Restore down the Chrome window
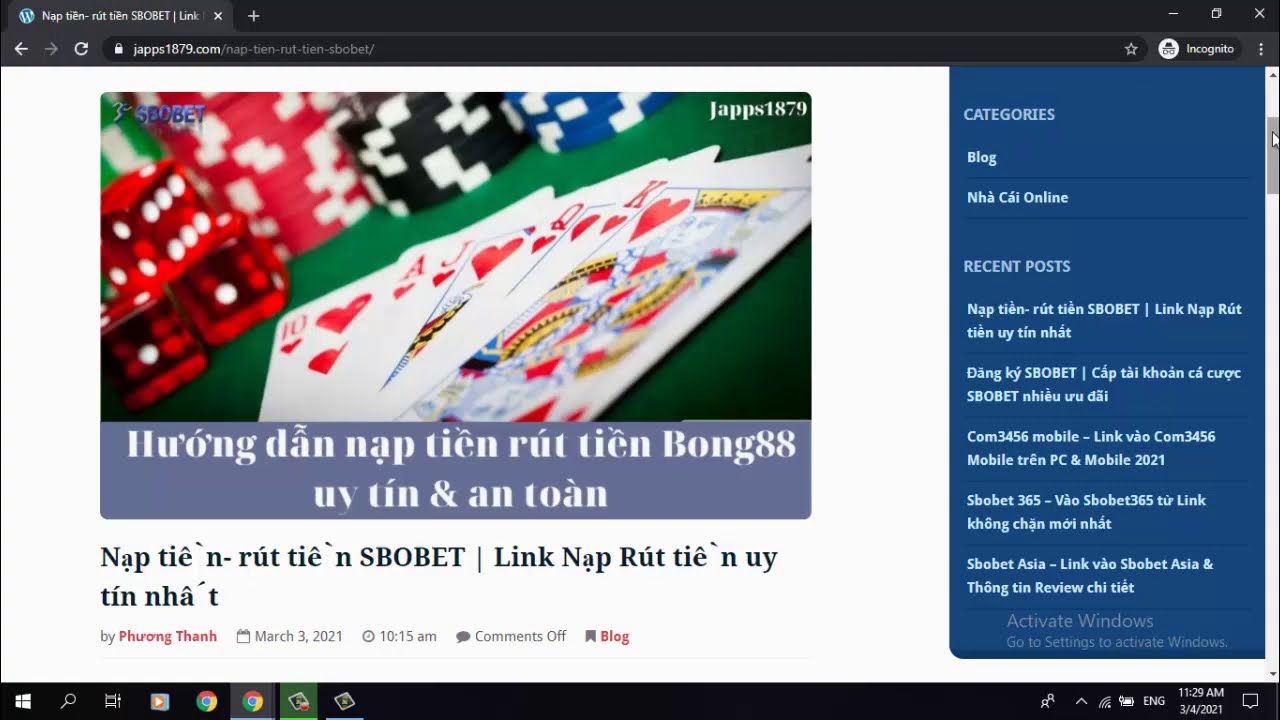This screenshot has width=1280, height=720. pyautogui.click(x=1216, y=14)
